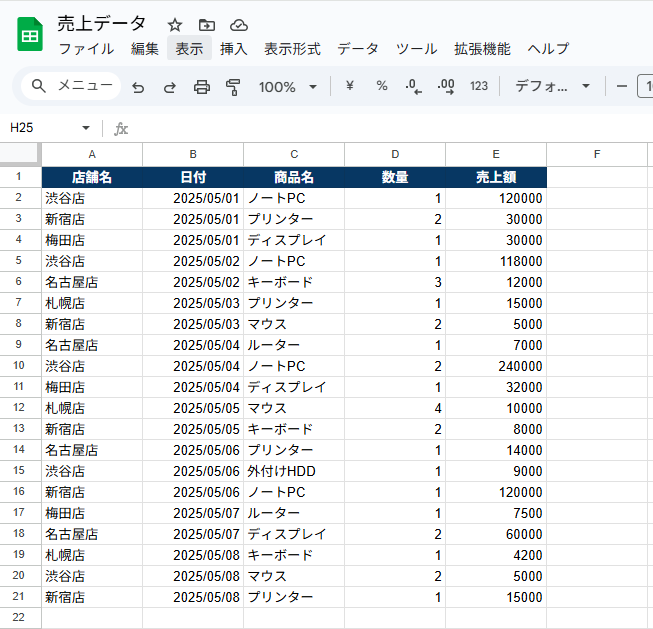Open the 編集 menu
Image resolution: width=653 pixels, height=629 pixels.
145,49
